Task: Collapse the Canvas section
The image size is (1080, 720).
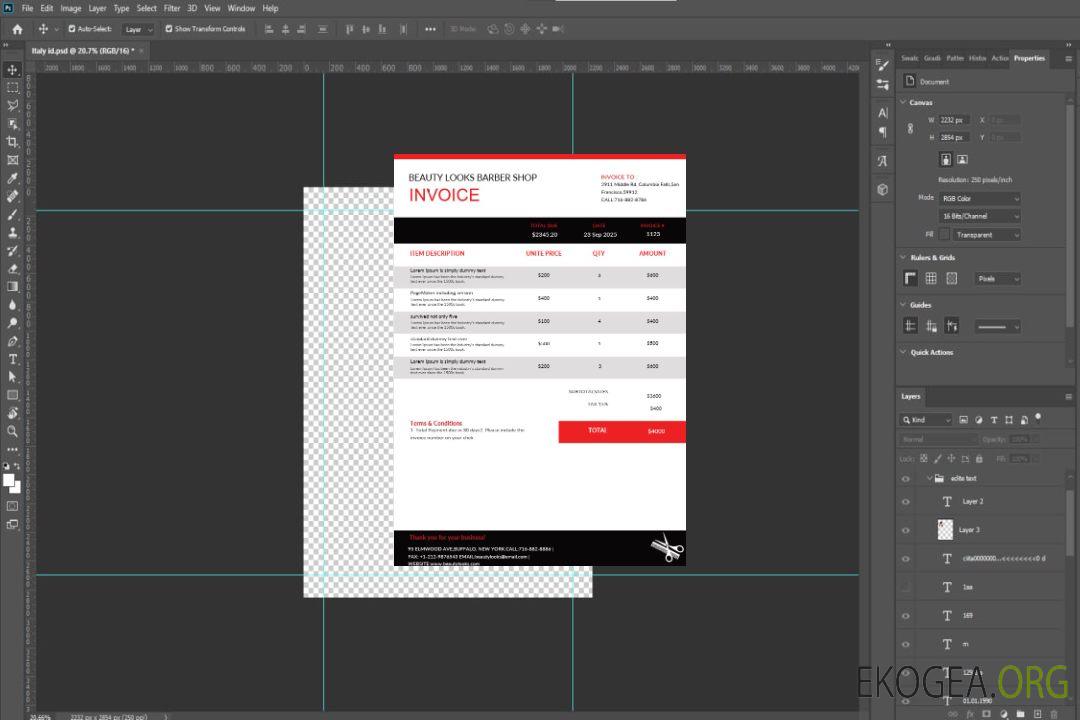Action: pyautogui.click(x=903, y=102)
